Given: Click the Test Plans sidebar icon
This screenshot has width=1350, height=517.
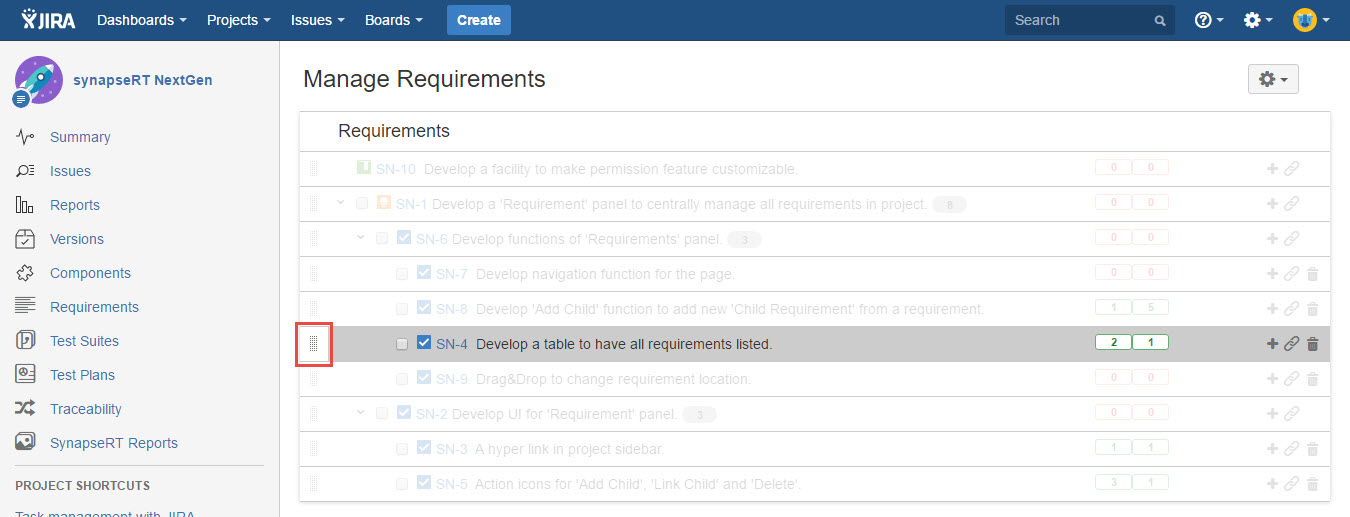Looking at the screenshot, I should [26, 375].
